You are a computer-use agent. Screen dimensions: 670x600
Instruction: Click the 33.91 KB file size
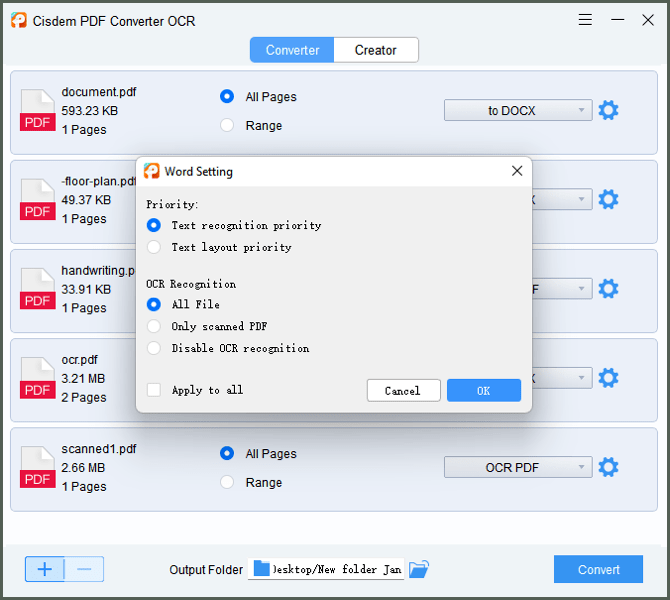[86, 289]
